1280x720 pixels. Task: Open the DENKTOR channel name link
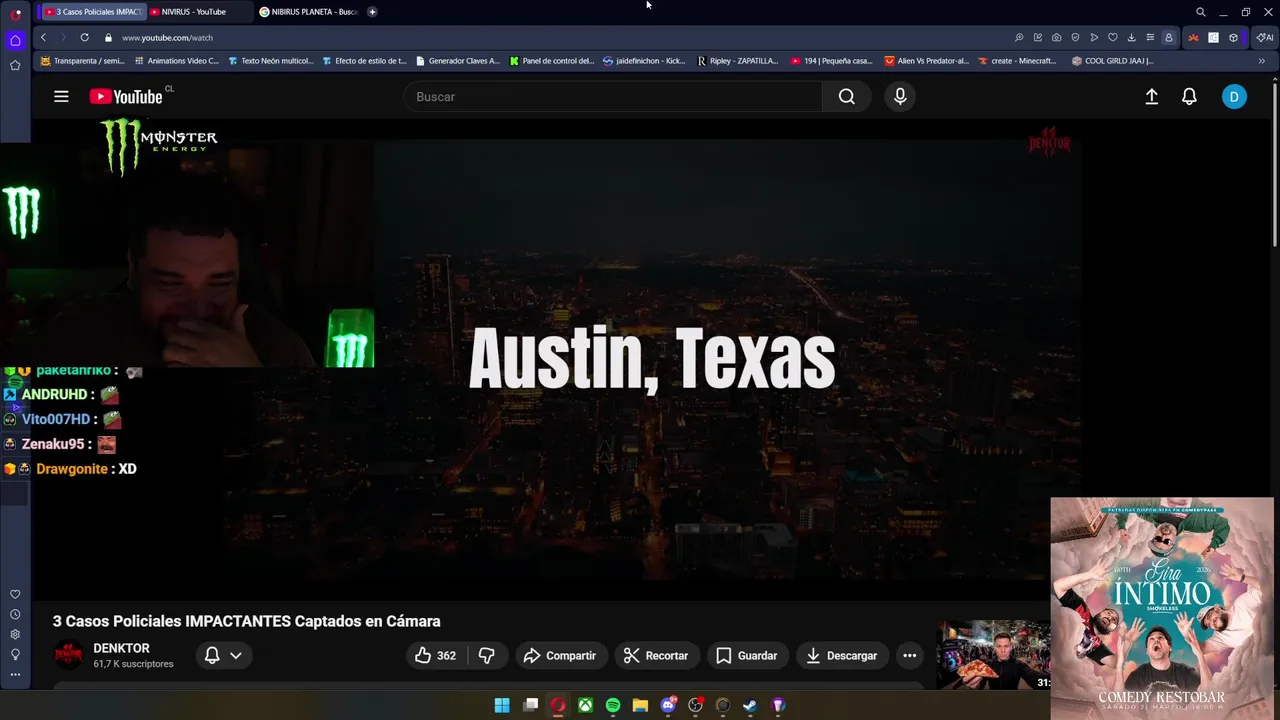121,648
